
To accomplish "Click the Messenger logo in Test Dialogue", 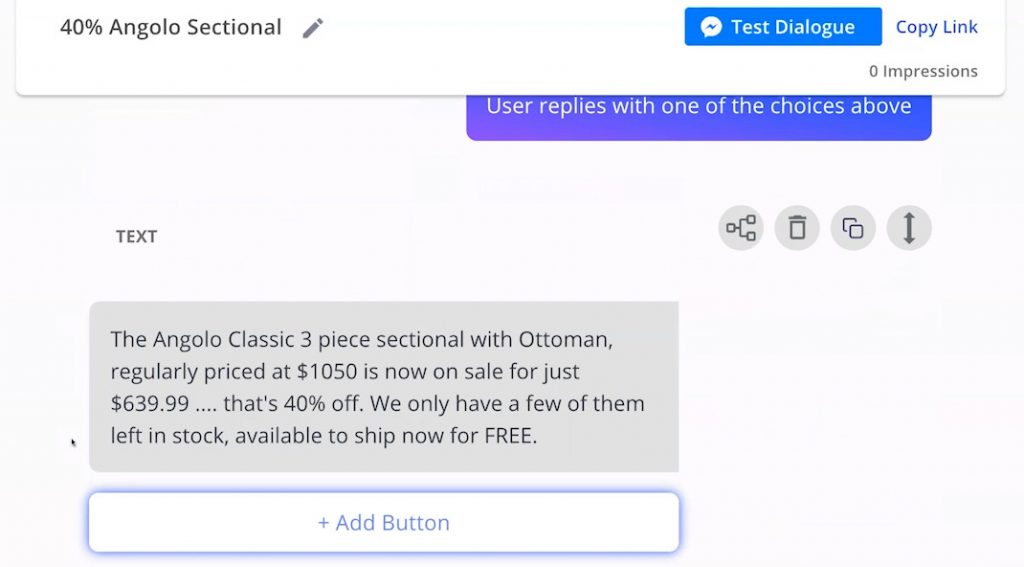I will [711, 27].
